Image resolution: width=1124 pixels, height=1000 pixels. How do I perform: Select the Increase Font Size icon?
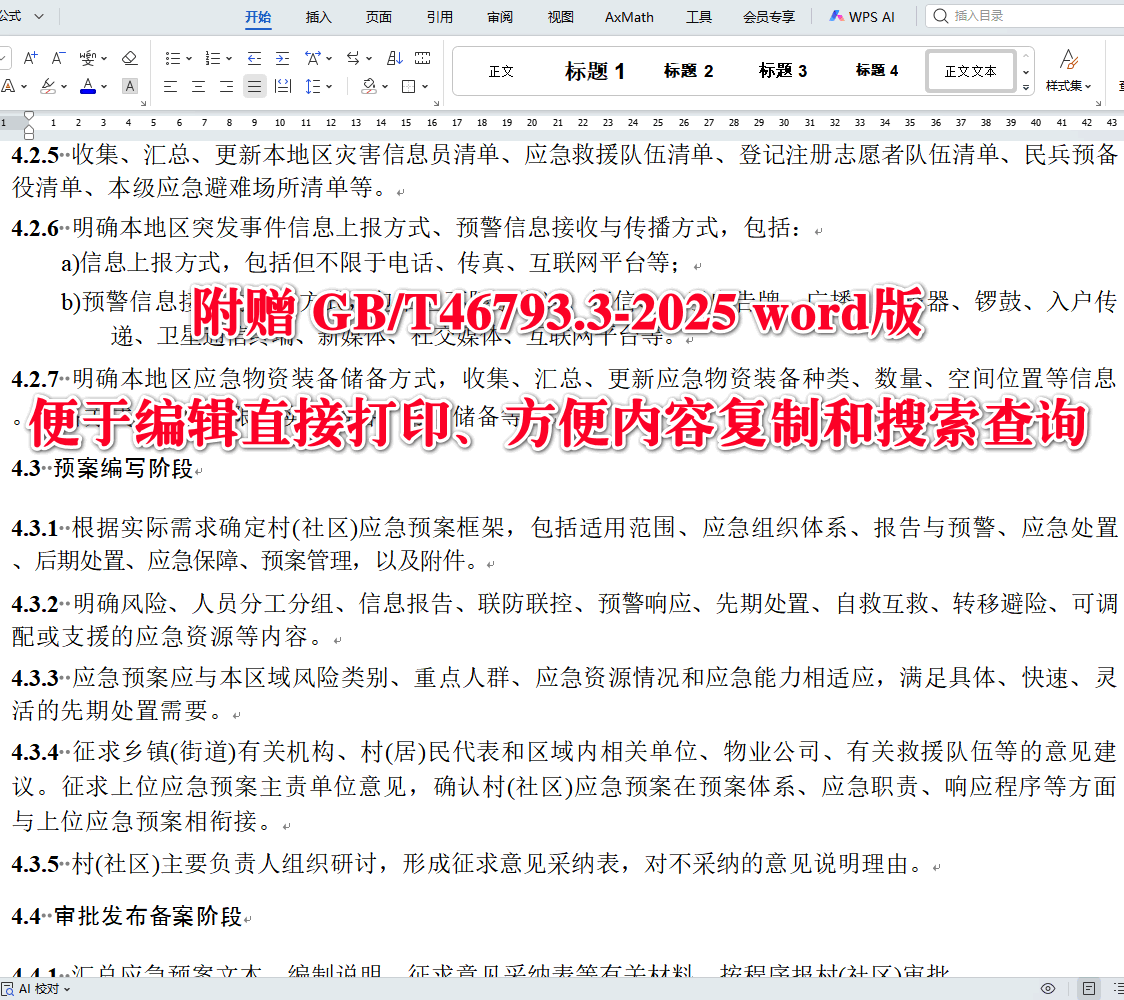pos(29,57)
